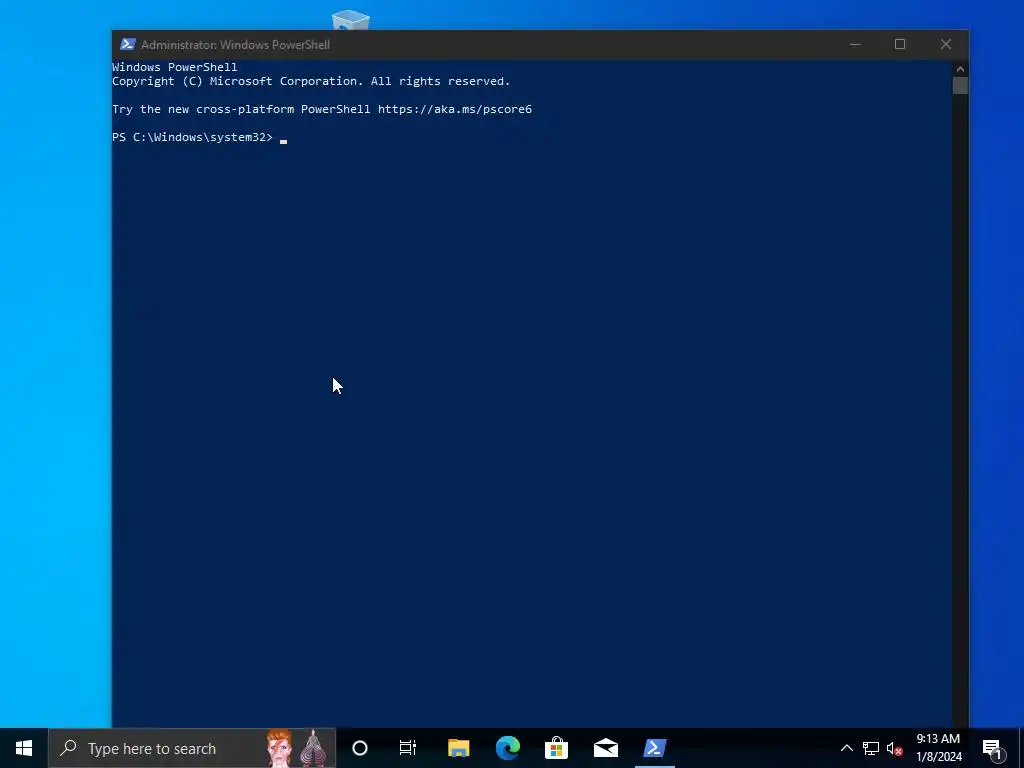1024x768 pixels.
Task: Open the Mail app from the taskbar
Action: 605,748
